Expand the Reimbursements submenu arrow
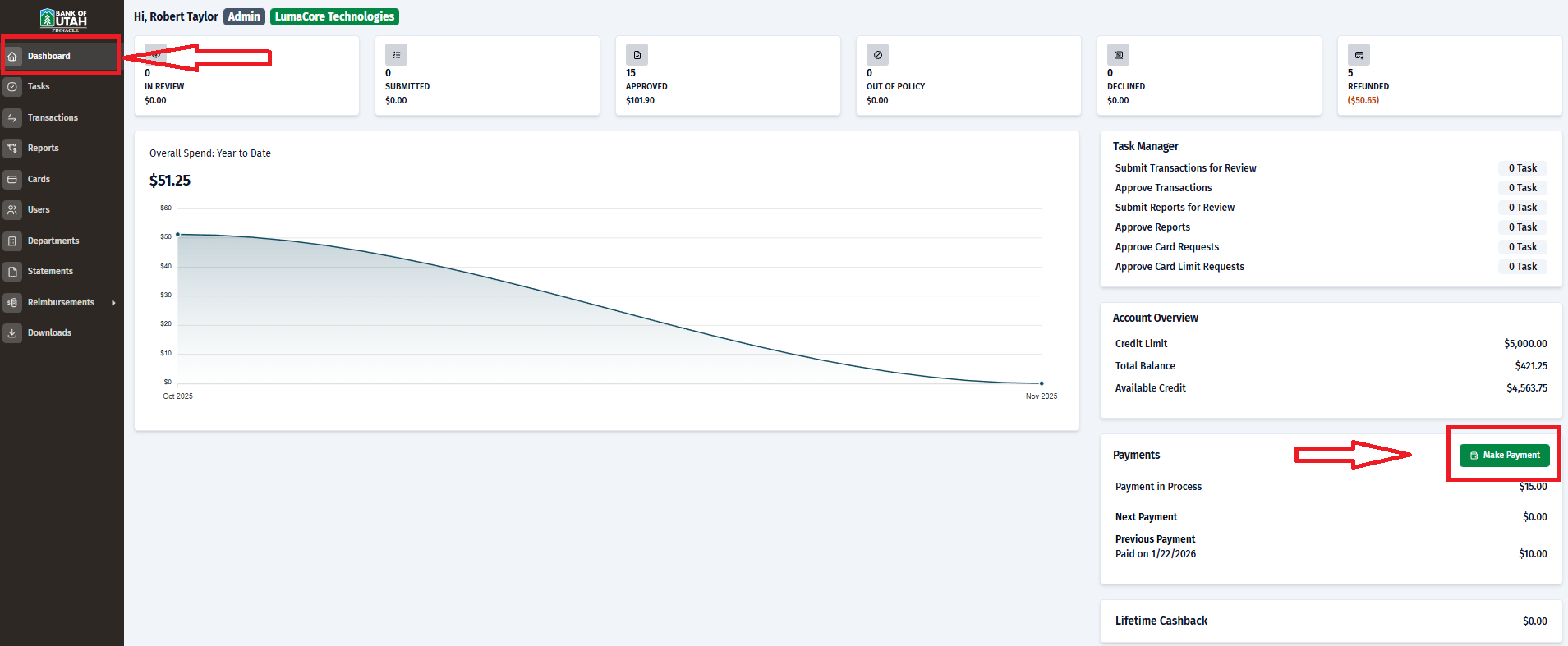The image size is (1568, 646). pos(113,303)
